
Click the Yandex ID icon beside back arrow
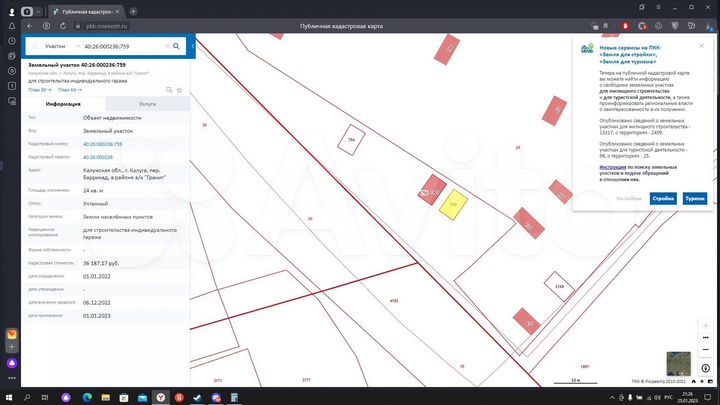pyautogui.click(x=46, y=26)
